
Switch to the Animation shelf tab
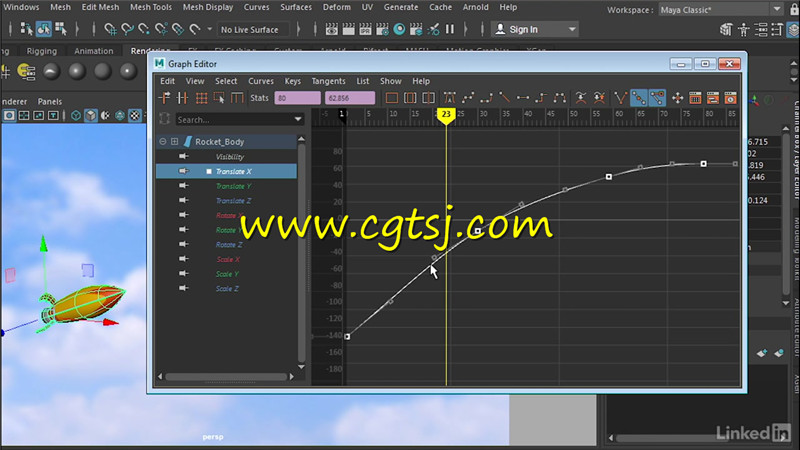(x=93, y=51)
